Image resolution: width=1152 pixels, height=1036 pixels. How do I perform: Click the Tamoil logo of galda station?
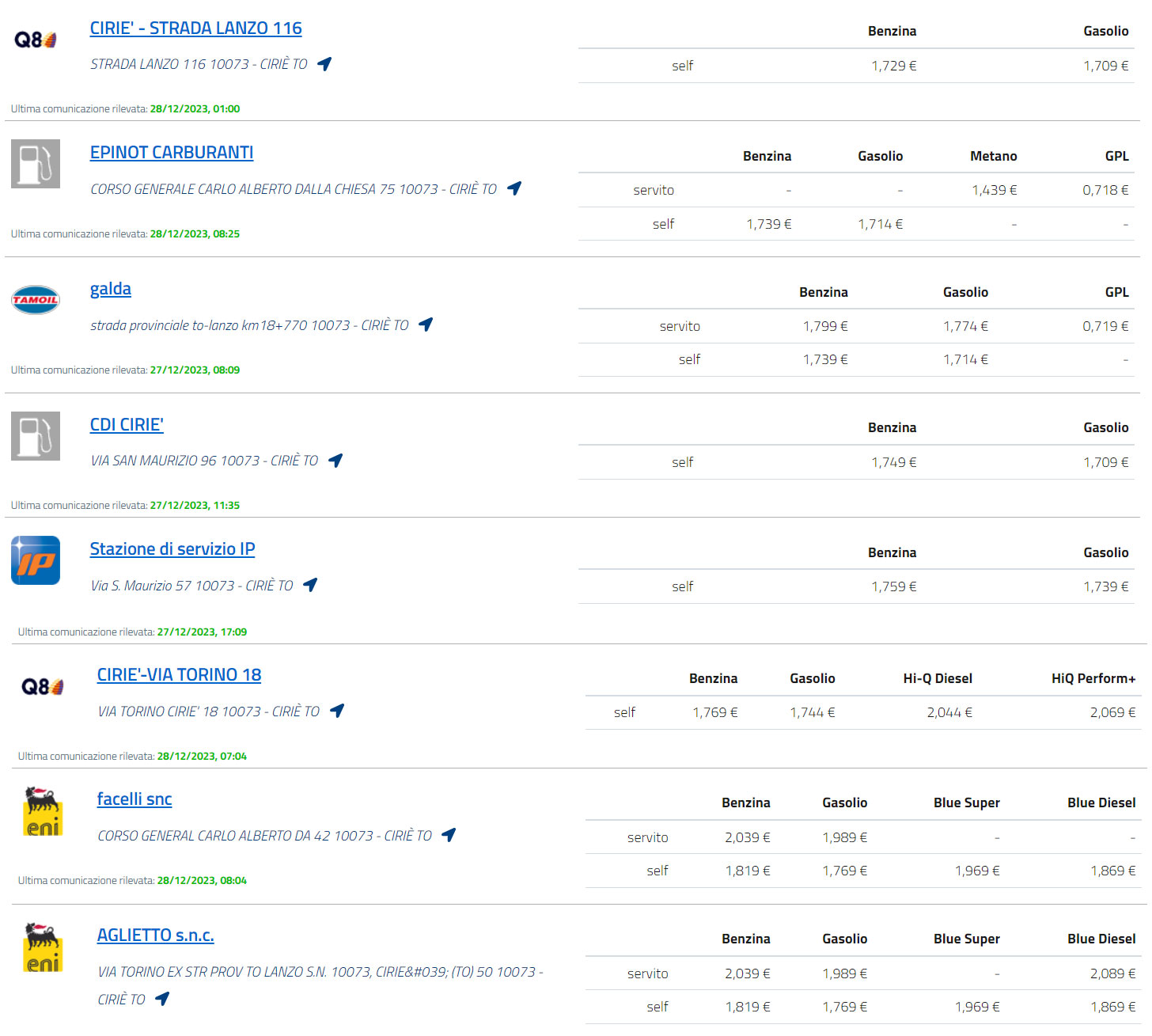[36, 300]
